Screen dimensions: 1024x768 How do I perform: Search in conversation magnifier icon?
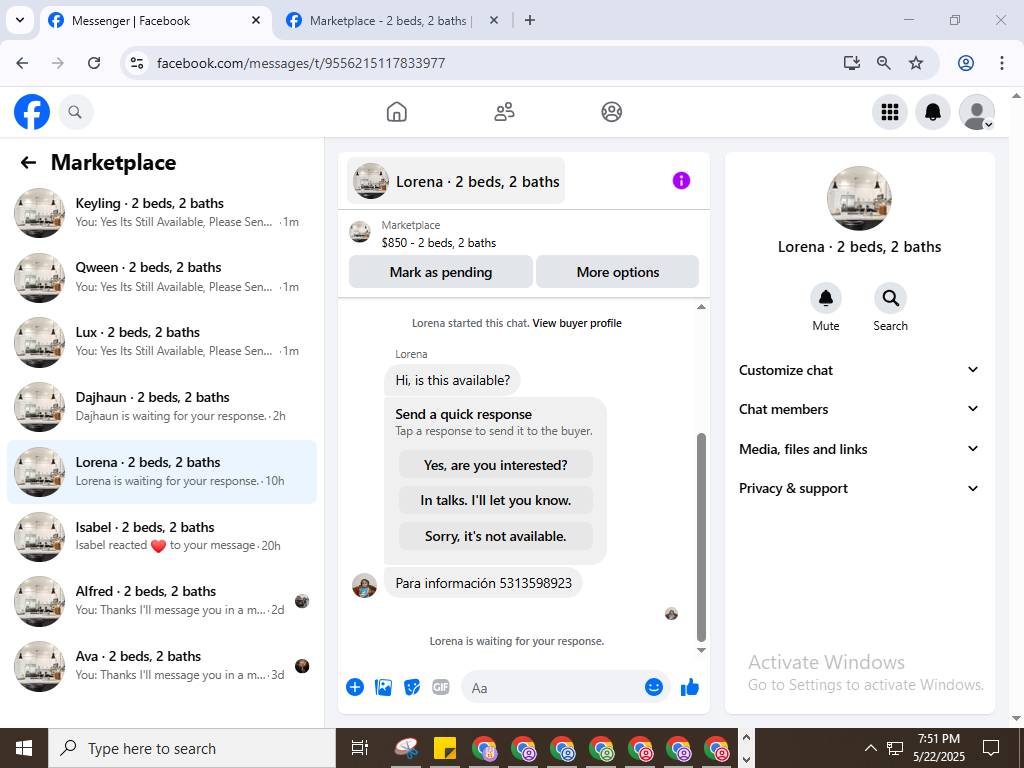pos(890,298)
